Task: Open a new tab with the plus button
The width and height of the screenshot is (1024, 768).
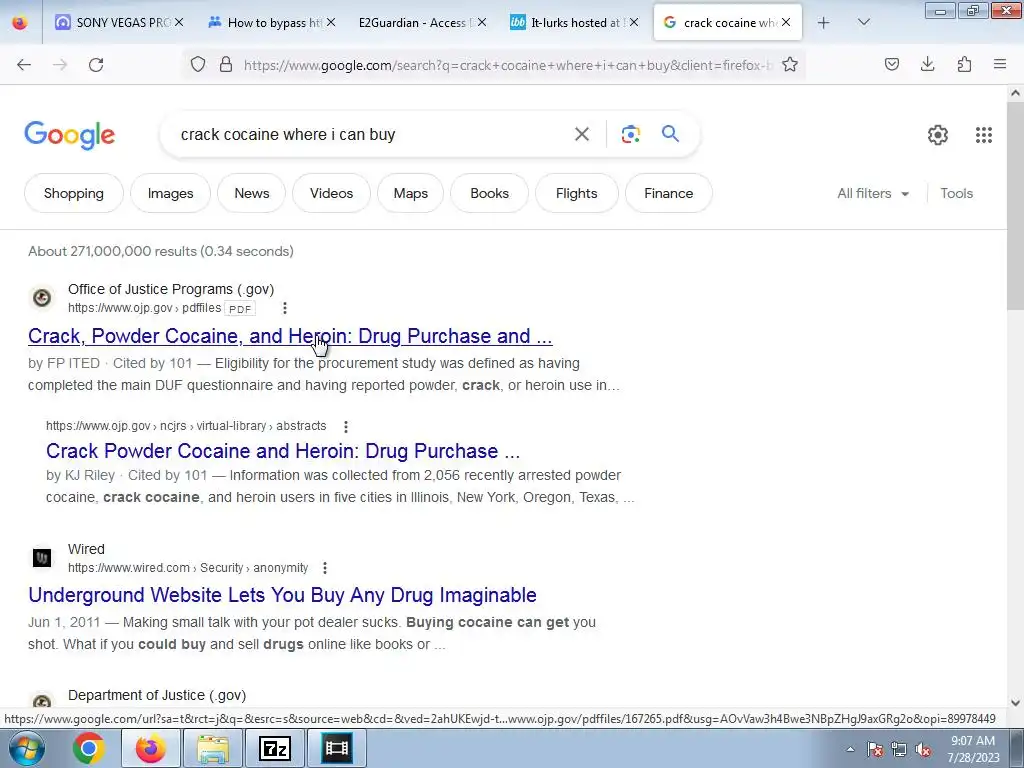Action: pyautogui.click(x=824, y=23)
